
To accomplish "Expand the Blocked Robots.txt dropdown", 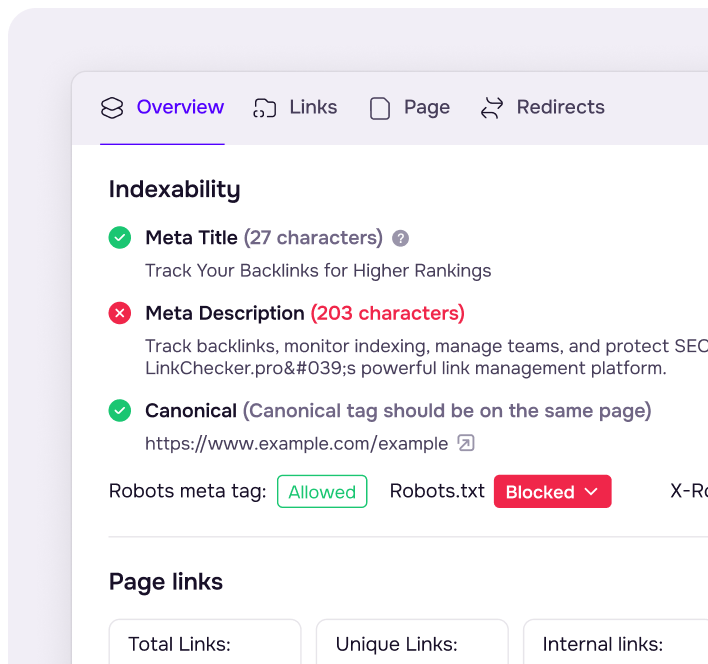I will (552, 491).
